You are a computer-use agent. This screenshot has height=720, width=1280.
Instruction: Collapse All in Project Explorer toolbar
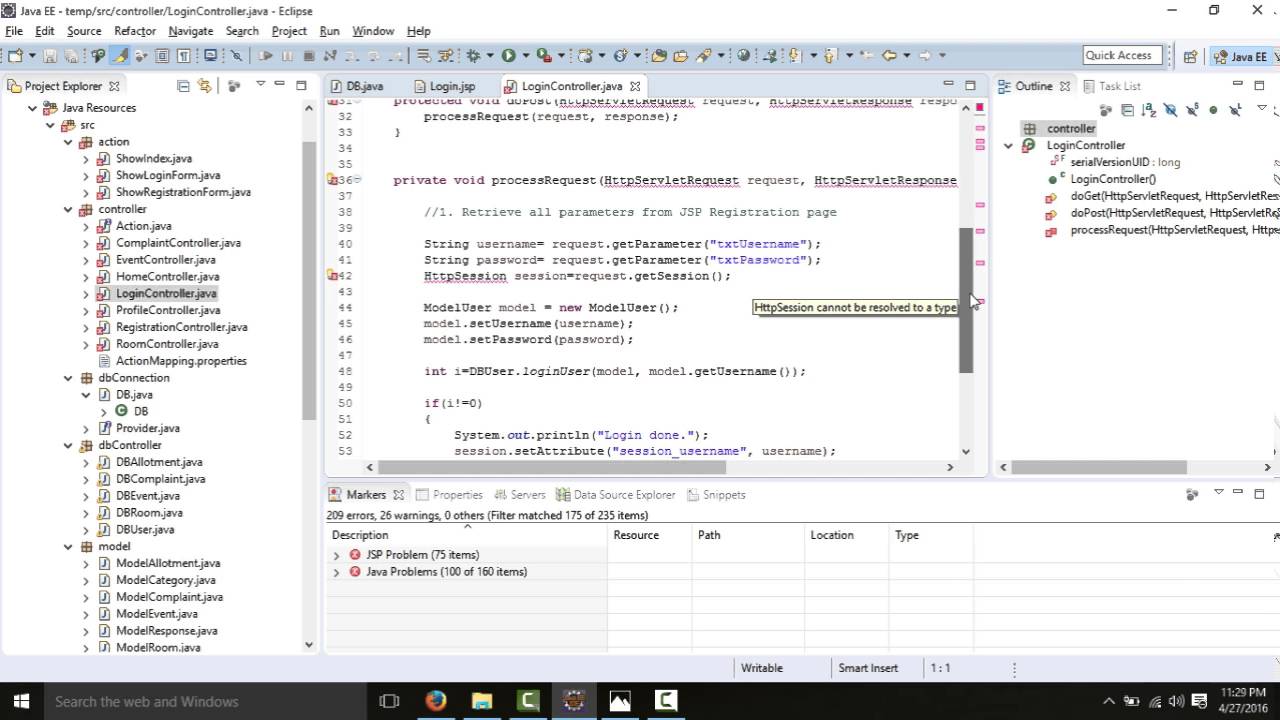click(183, 86)
